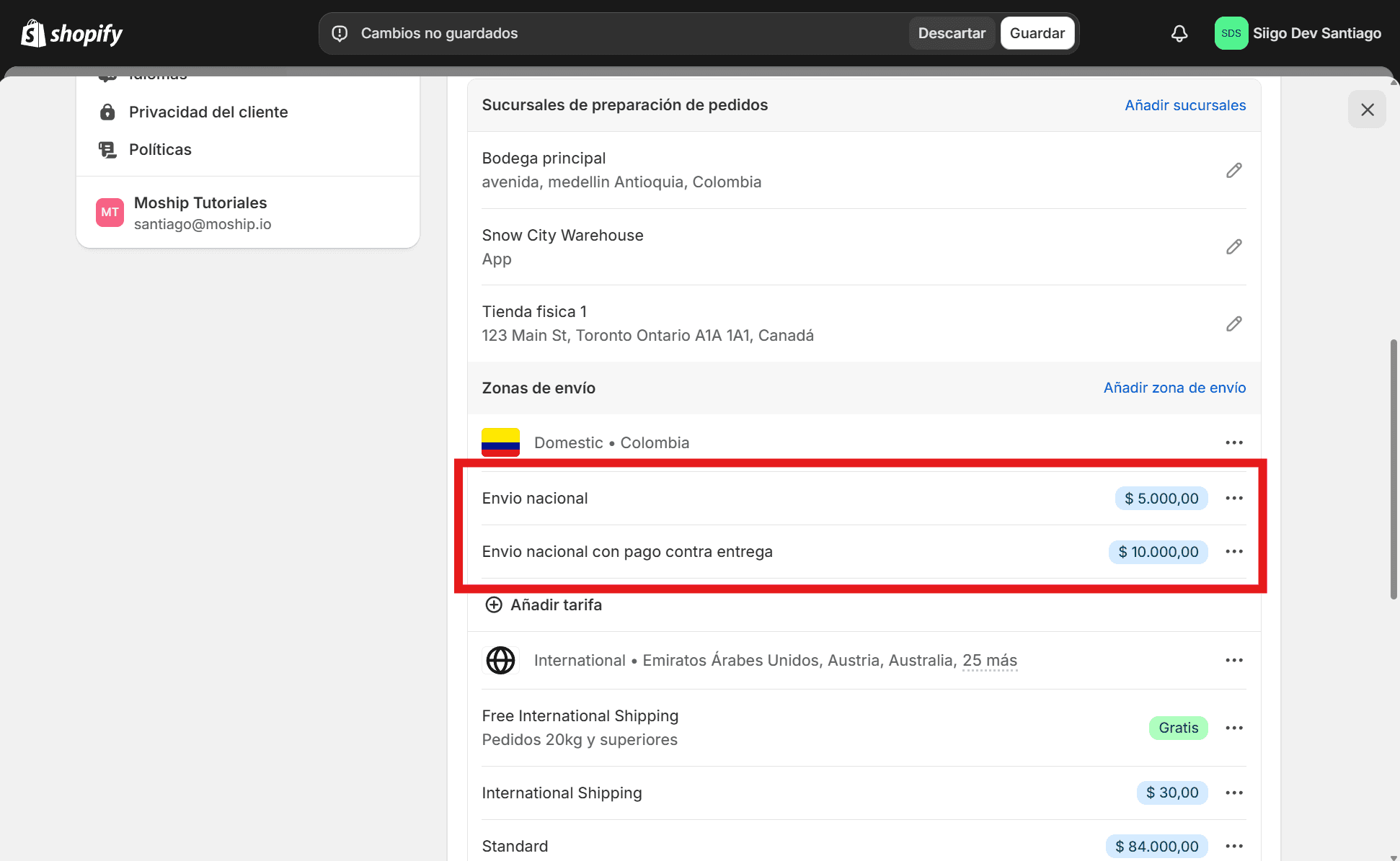Click the Colombia flag icon
The image size is (1400, 861).
500,442
